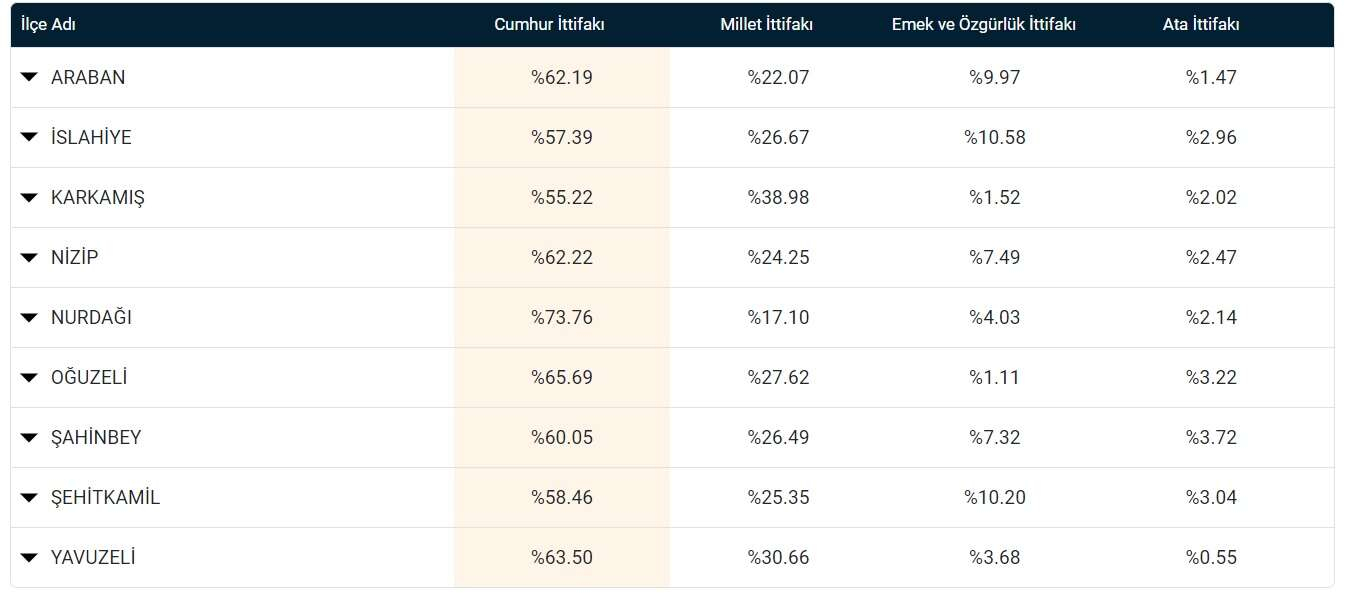
Task: Click the %10.58 Emek ve Özgürlük value
Action: [x=995, y=137]
